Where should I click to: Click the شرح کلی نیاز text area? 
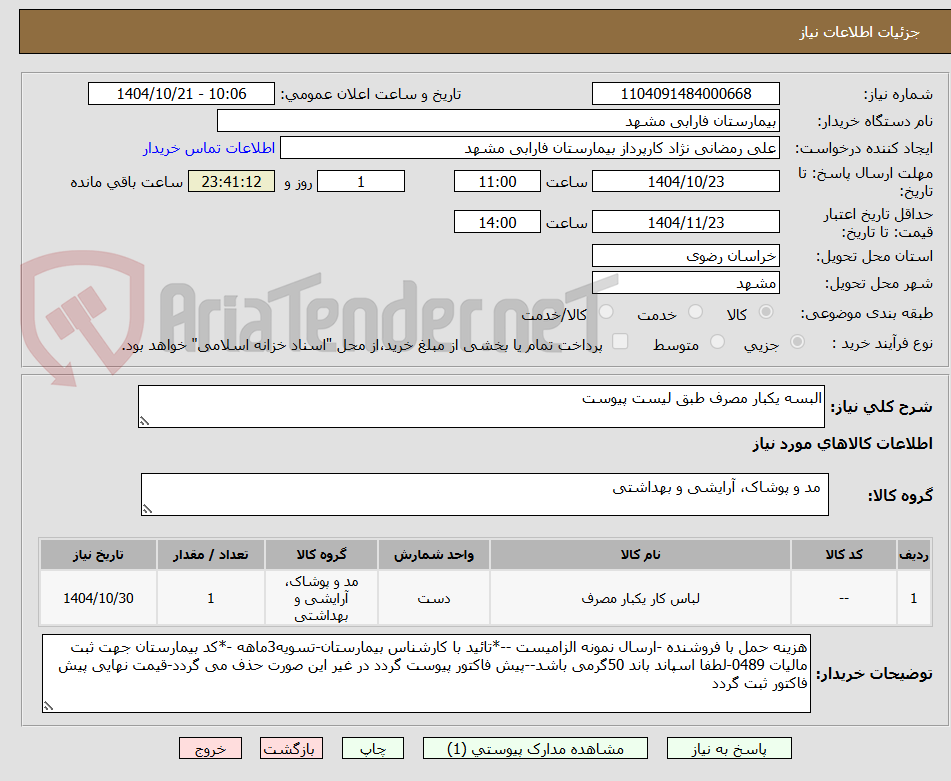tap(482, 406)
